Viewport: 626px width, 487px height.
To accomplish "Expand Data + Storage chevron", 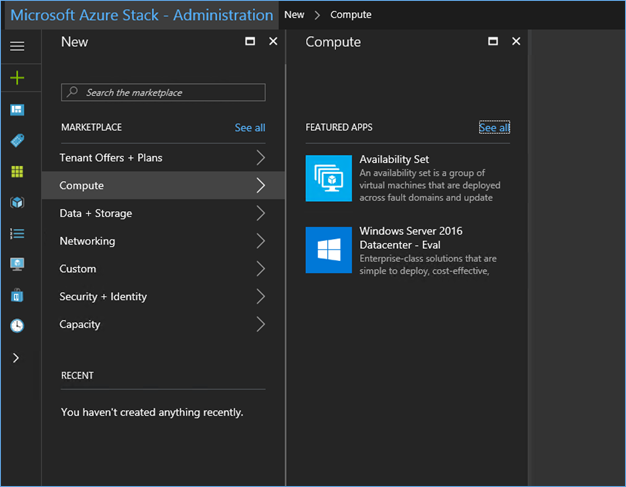I will point(261,213).
